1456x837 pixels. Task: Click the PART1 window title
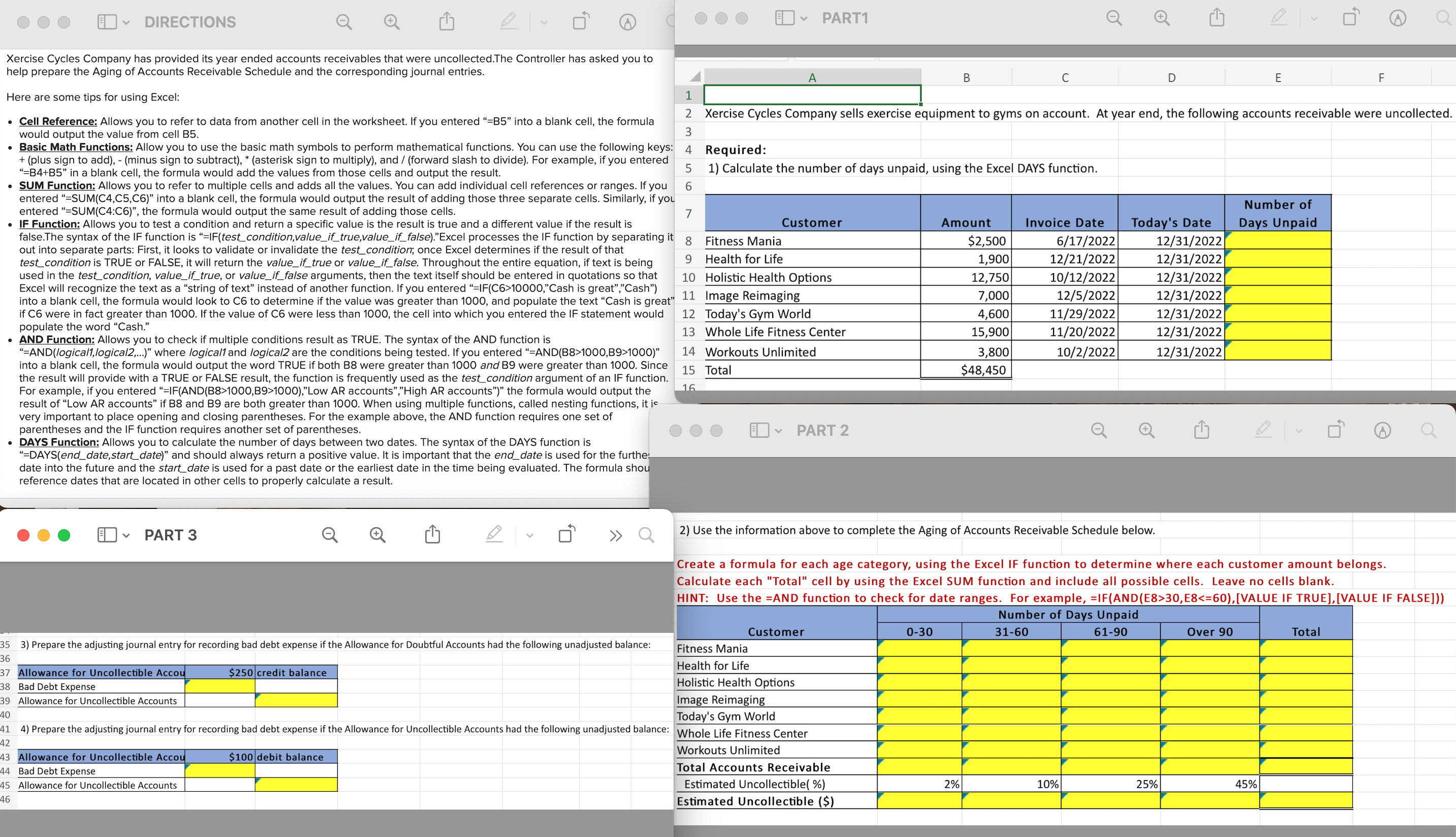(x=845, y=18)
